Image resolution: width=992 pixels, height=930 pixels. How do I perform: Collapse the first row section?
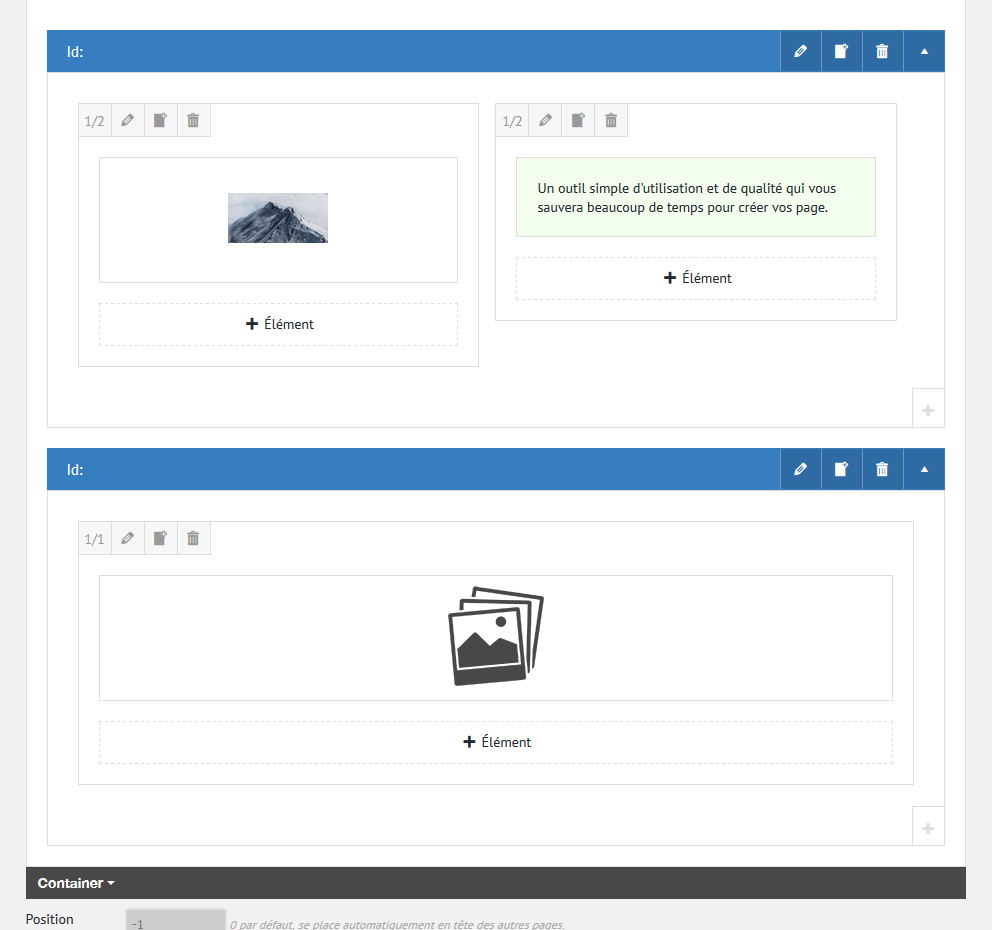click(924, 51)
